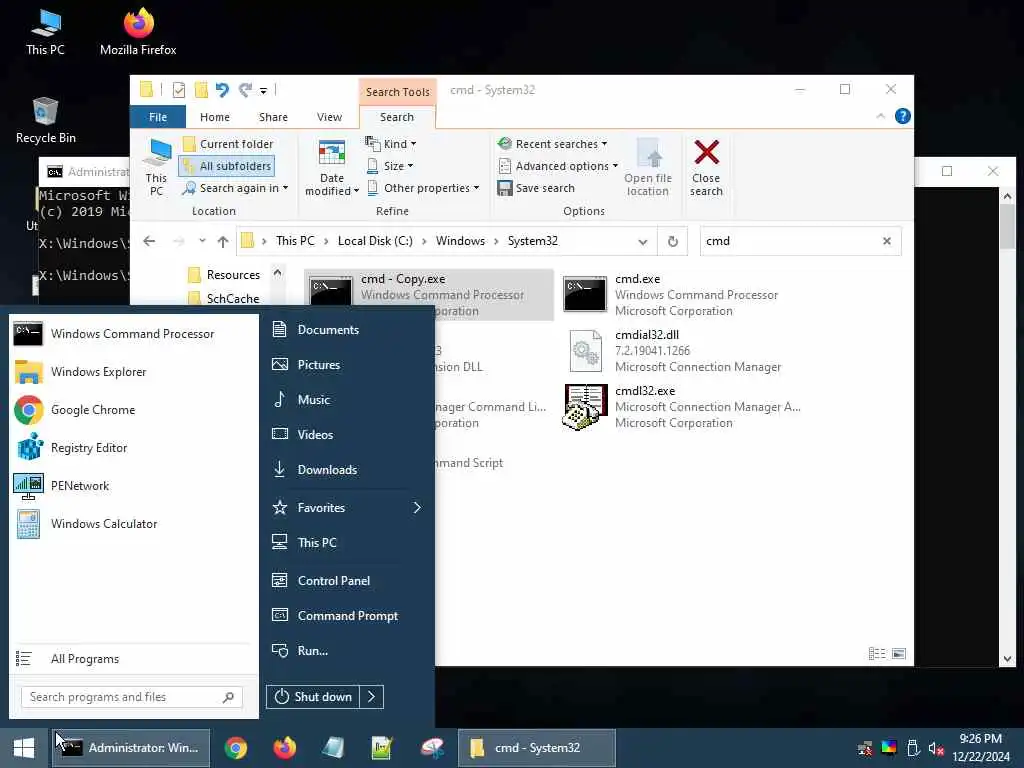
Task: Switch to Administrator command window in taskbar
Action: tap(131, 748)
